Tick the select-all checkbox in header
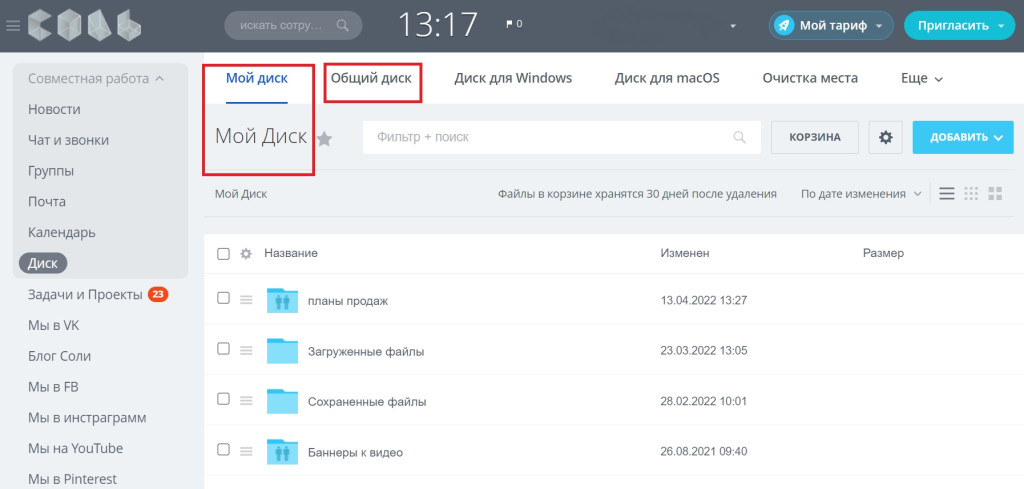The height and width of the screenshot is (489, 1024). click(x=223, y=254)
